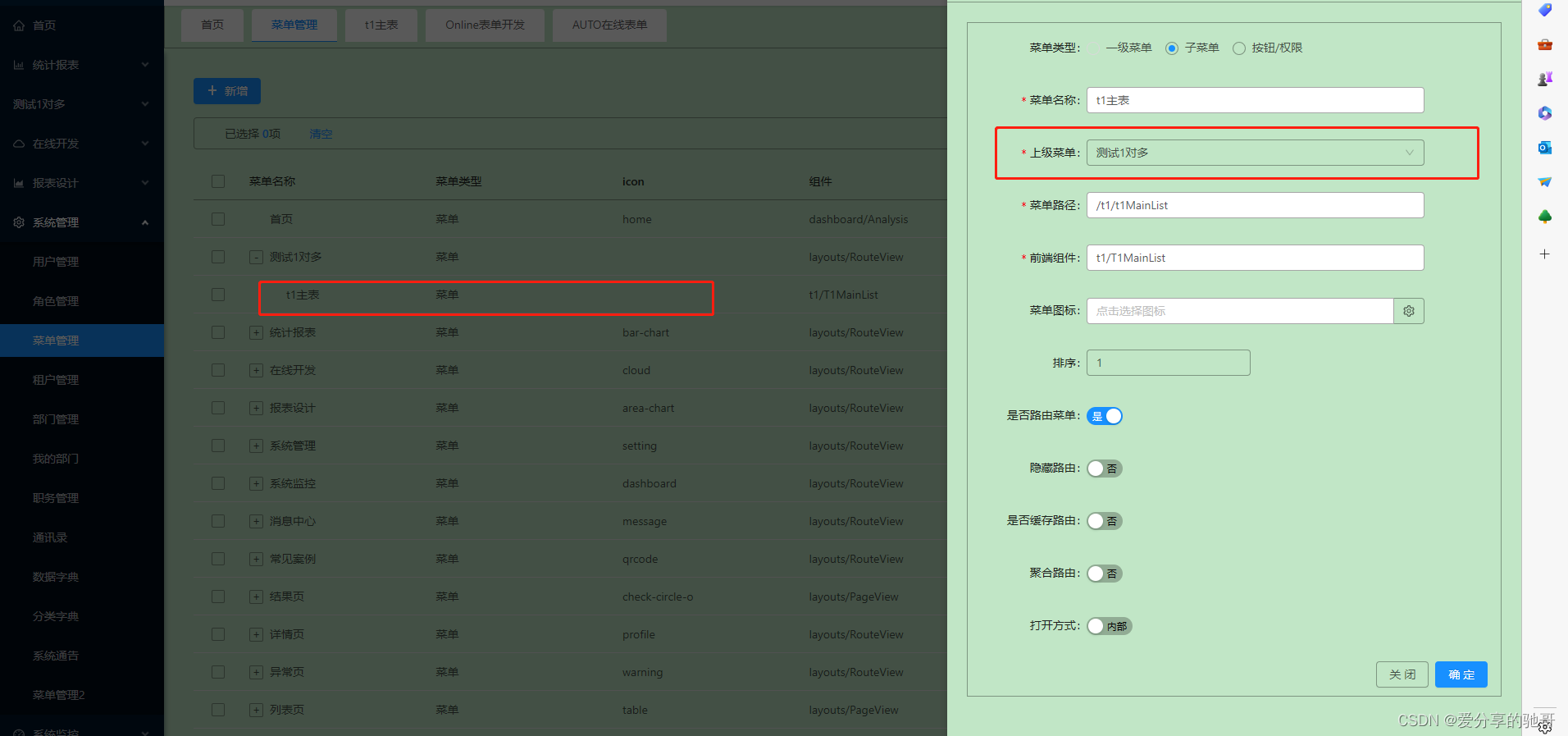Click the 新增 button
Image resolution: width=1568 pixels, height=736 pixels.
click(x=227, y=91)
